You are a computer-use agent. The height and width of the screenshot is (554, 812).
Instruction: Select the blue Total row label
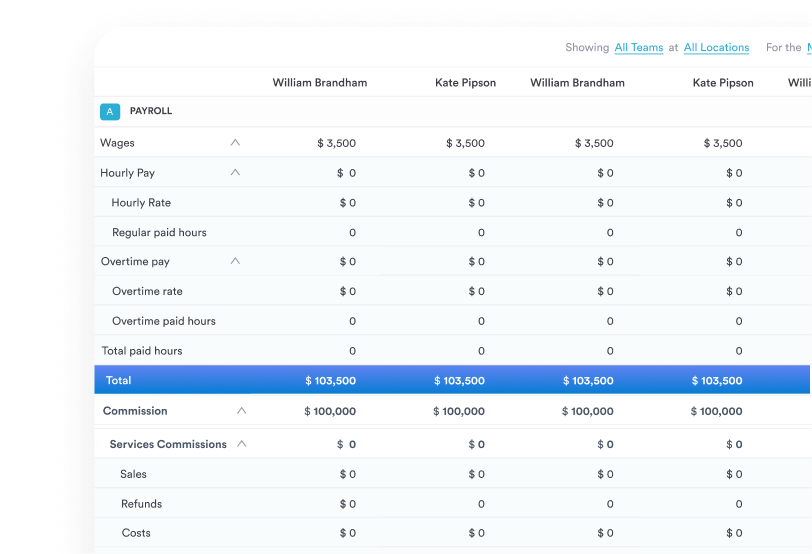coord(118,381)
